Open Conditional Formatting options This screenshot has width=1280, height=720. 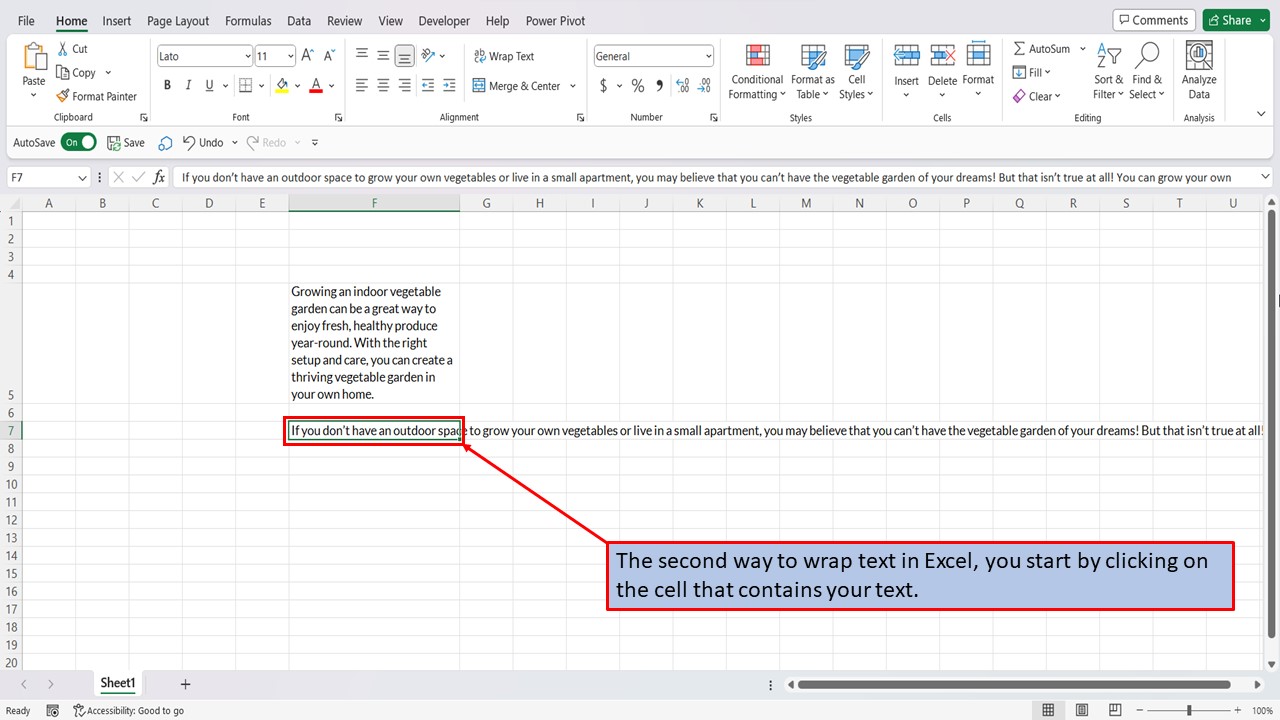tap(756, 72)
